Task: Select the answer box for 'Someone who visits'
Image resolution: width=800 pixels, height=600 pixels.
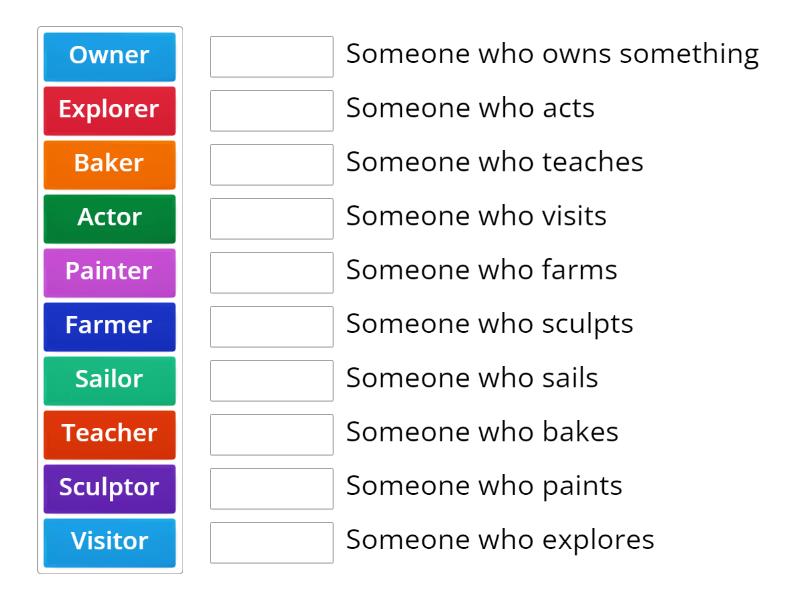Action: pyautogui.click(x=271, y=219)
